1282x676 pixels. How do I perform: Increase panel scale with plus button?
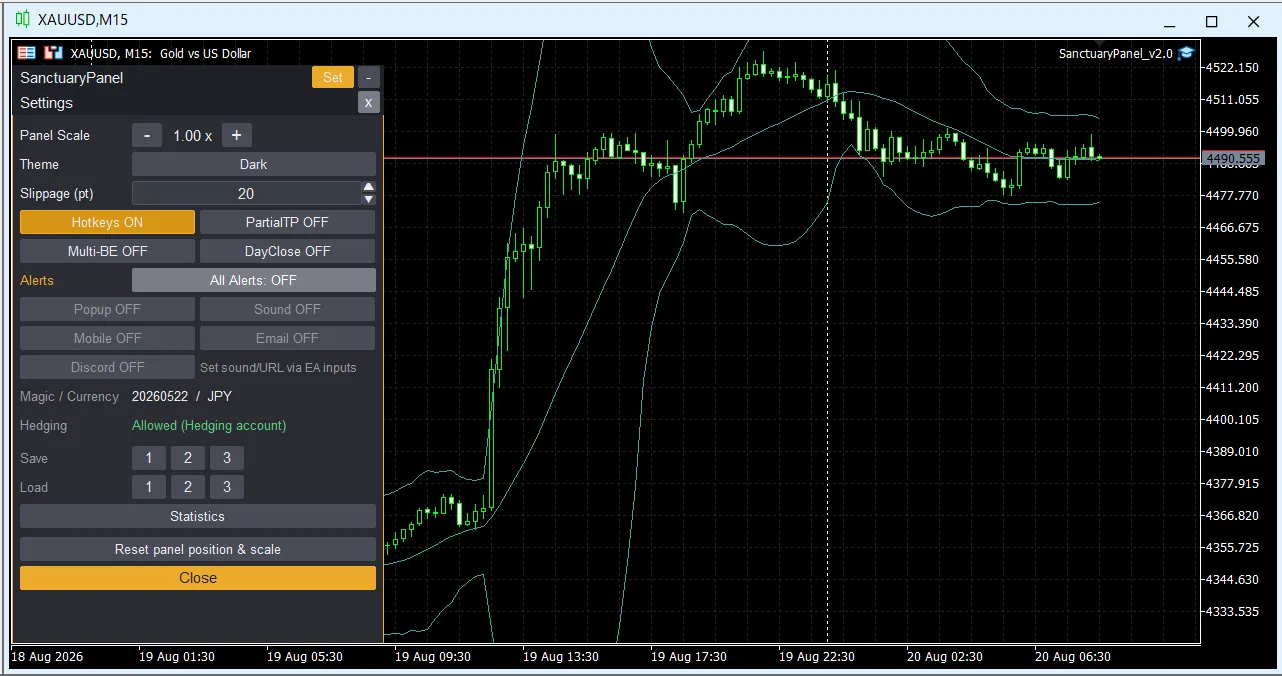click(237, 135)
